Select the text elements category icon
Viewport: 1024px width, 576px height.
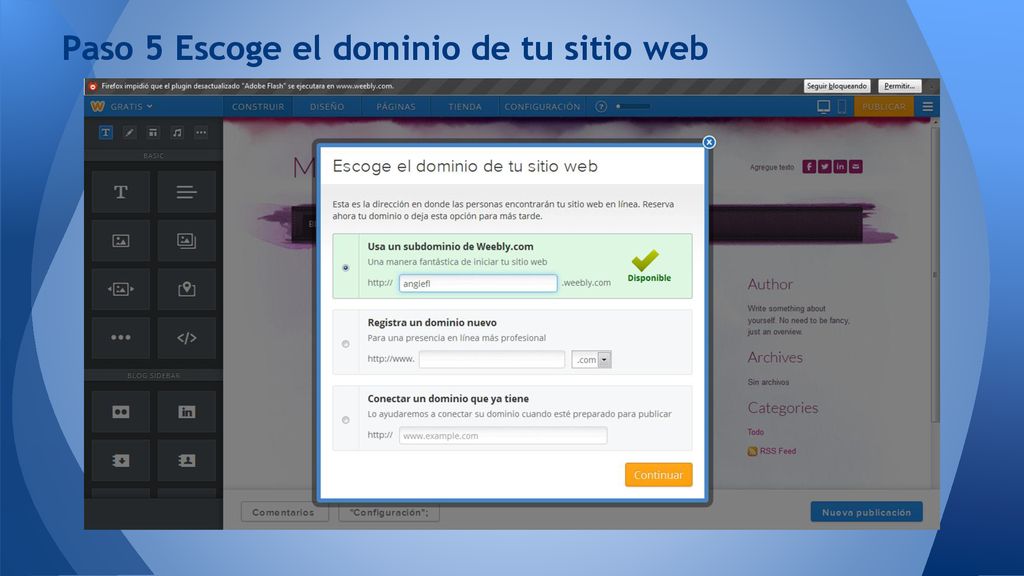(105, 133)
